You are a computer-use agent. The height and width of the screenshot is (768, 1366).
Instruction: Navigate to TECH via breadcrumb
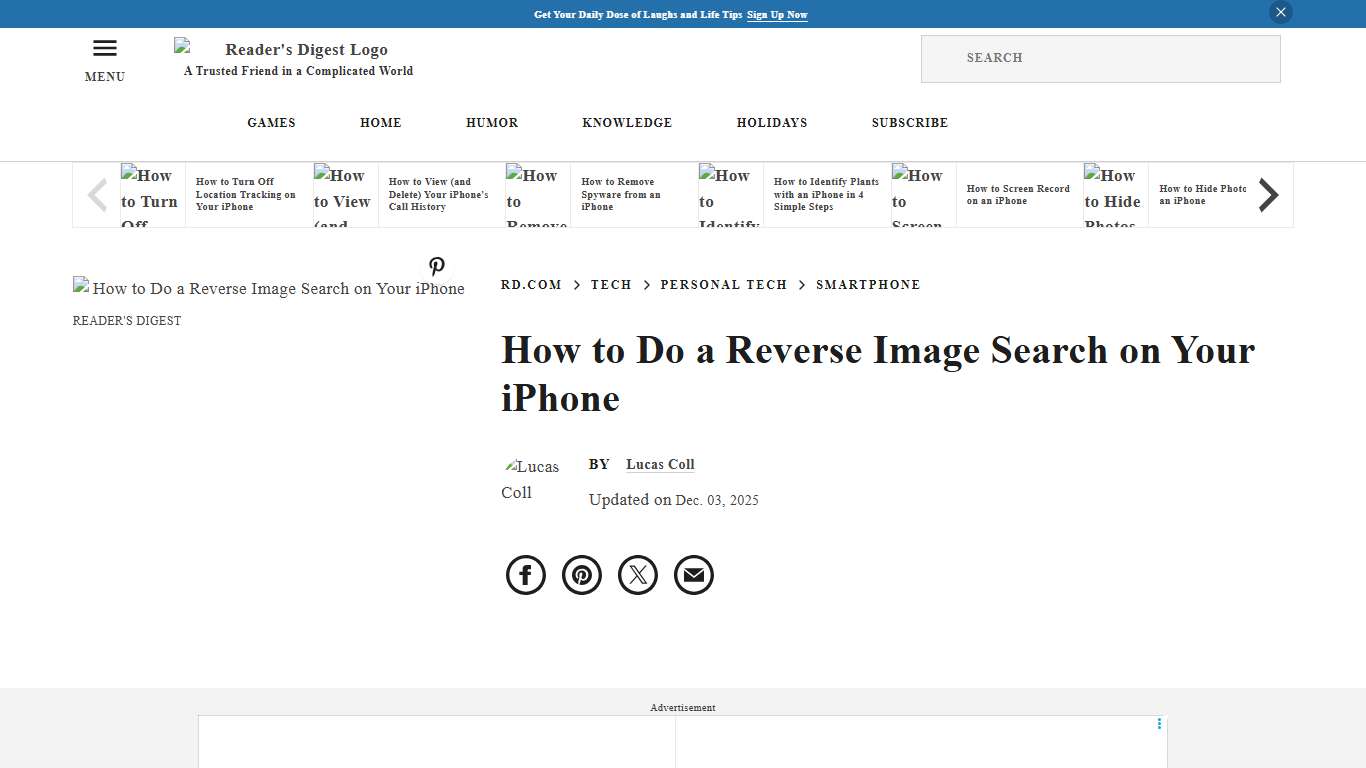611,284
